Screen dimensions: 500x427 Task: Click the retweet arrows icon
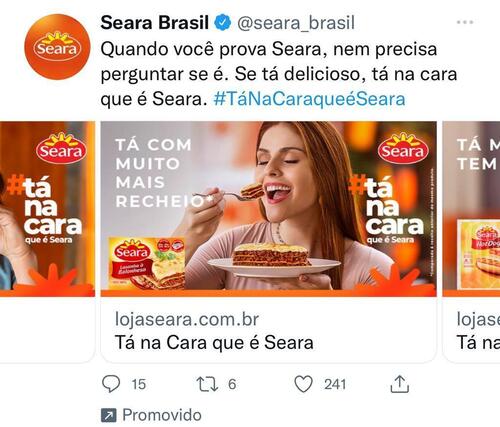(x=207, y=384)
